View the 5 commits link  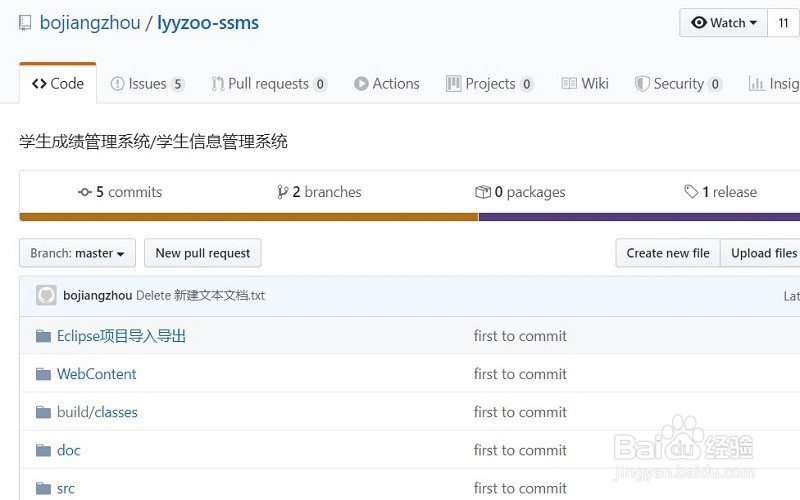tap(120, 192)
